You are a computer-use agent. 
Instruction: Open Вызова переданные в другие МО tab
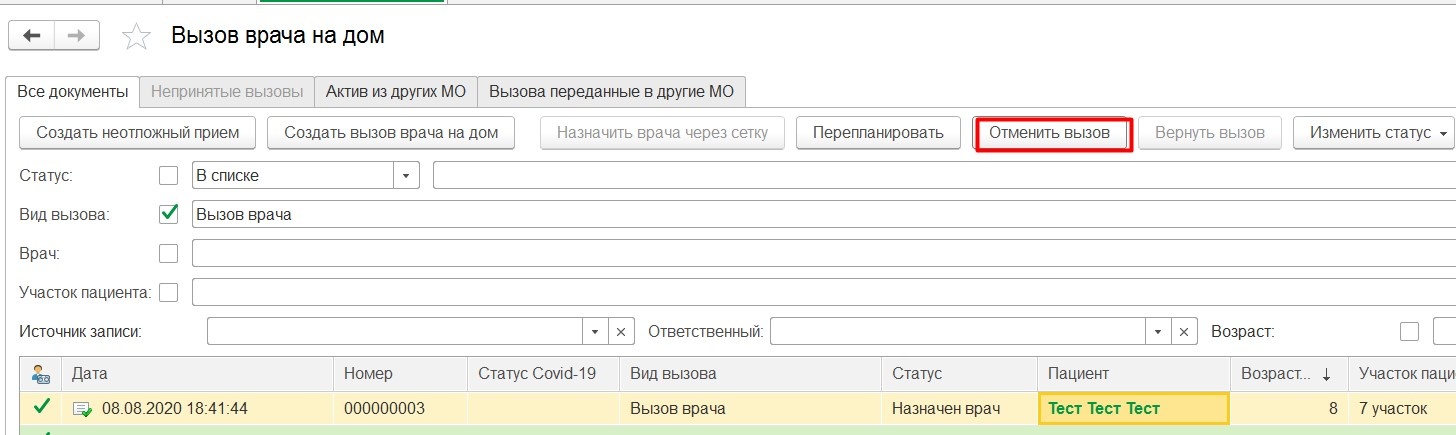click(x=611, y=92)
